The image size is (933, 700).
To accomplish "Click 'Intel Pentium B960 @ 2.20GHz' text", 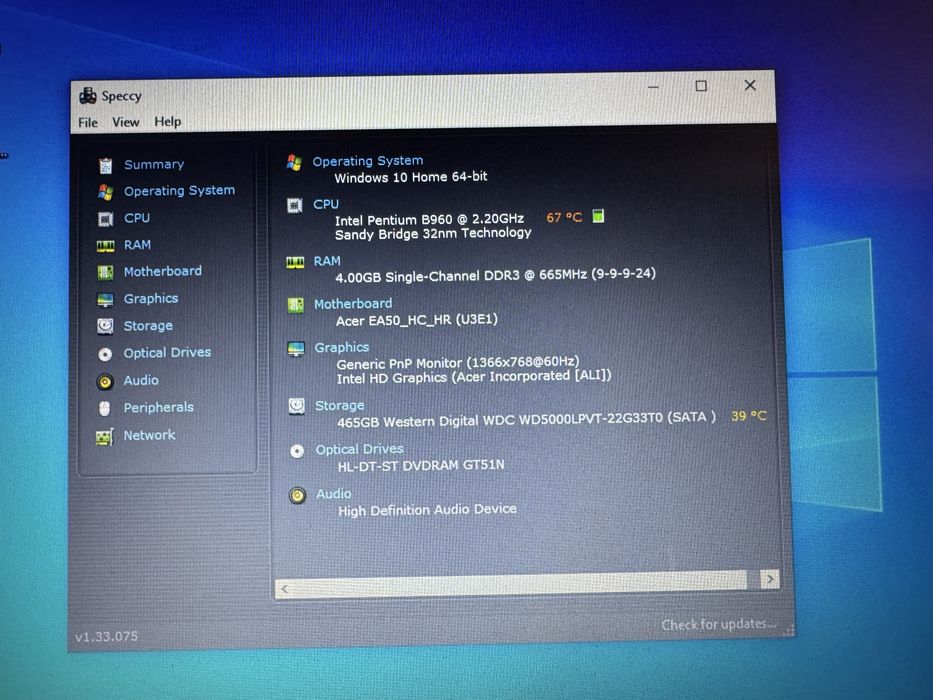I will 429,220.
